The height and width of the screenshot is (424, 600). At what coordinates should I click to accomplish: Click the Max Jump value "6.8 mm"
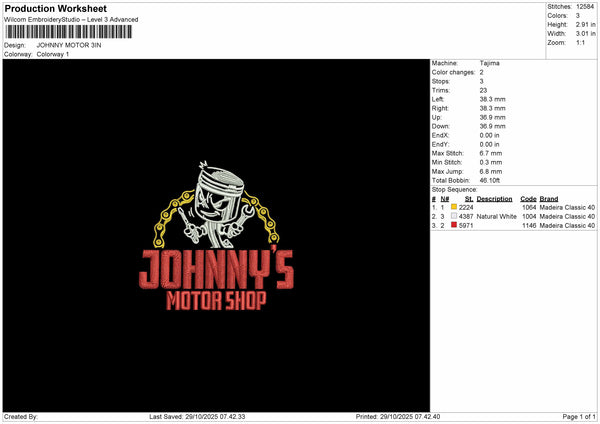coord(491,171)
